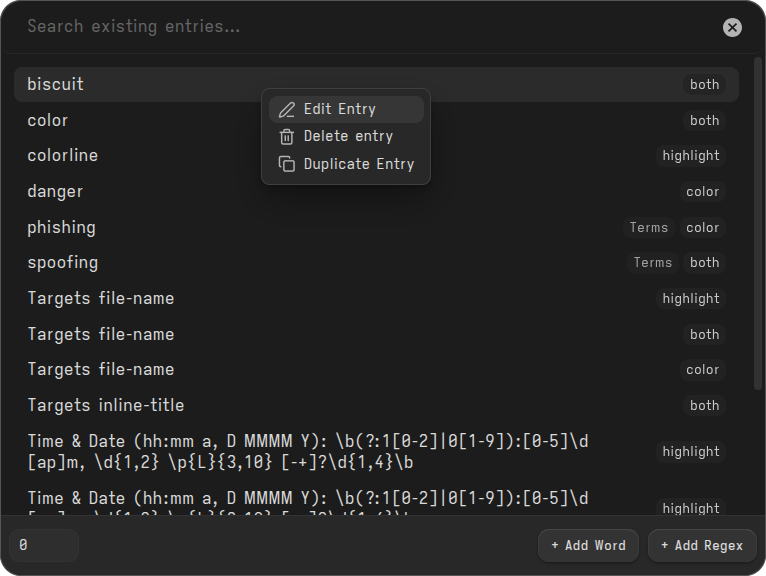Screen dimensions: 766x576
Task: Click the color tag on phishing row
Action: 702,227
